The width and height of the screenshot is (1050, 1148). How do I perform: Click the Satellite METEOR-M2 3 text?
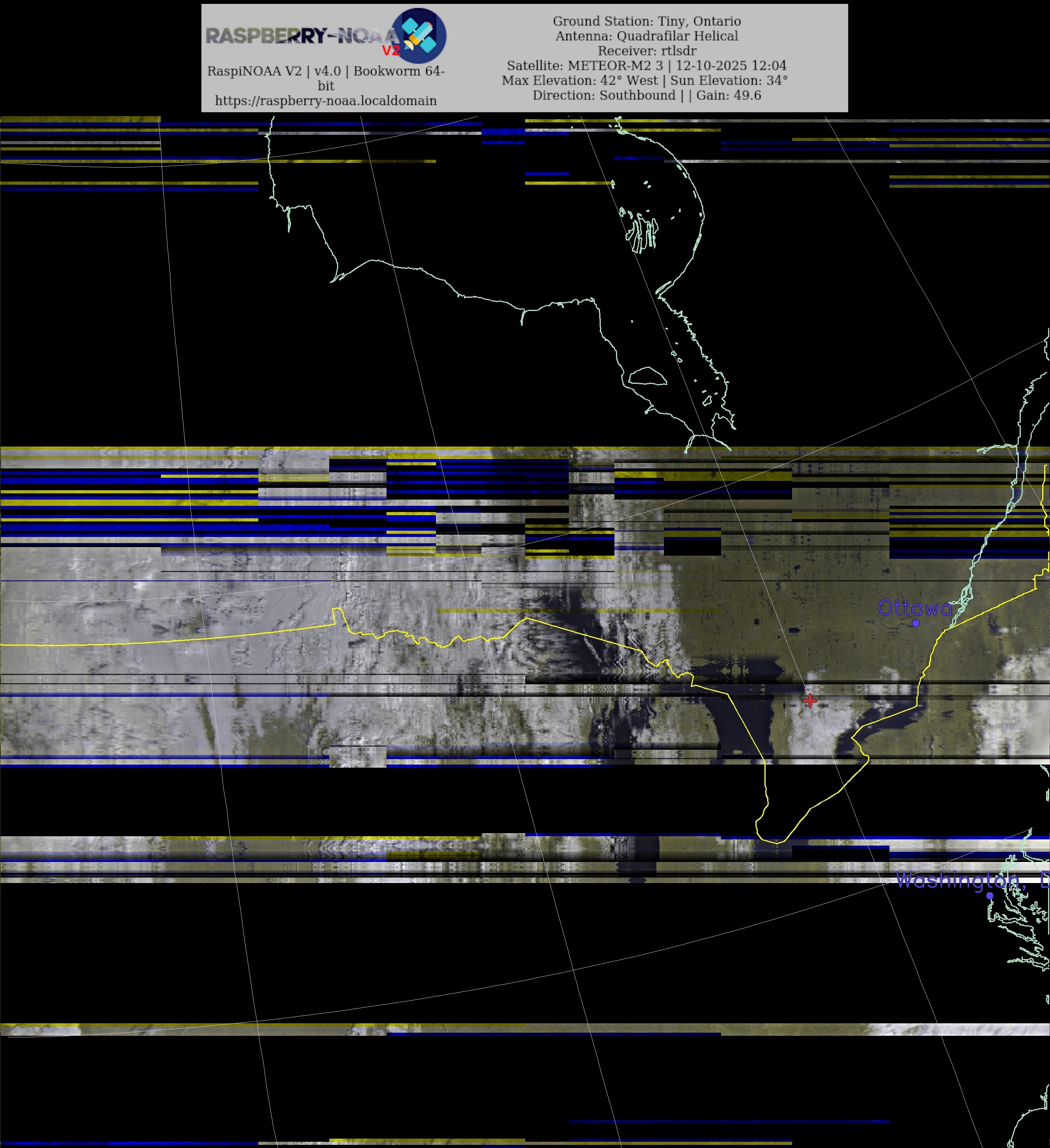pos(585,65)
